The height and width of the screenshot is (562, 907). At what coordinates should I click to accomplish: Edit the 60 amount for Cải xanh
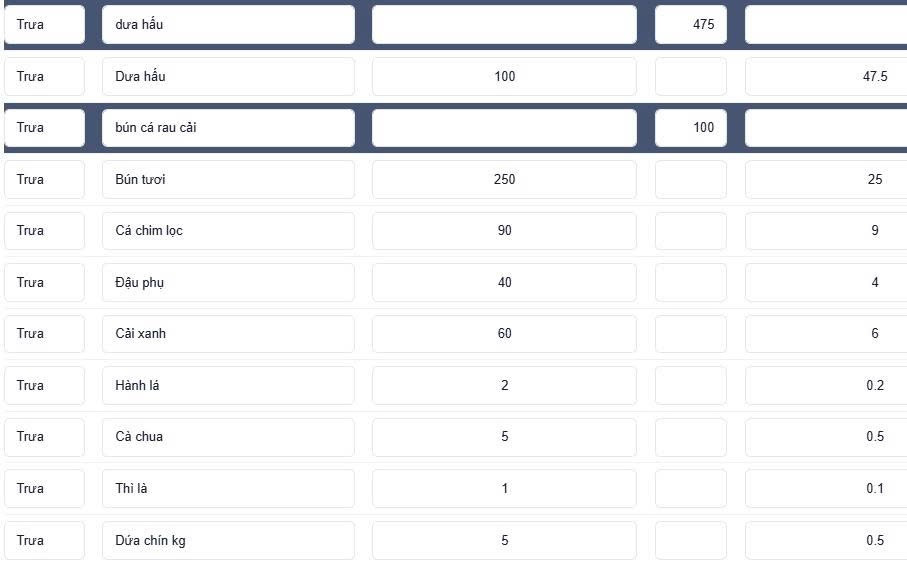tap(504, 334)
